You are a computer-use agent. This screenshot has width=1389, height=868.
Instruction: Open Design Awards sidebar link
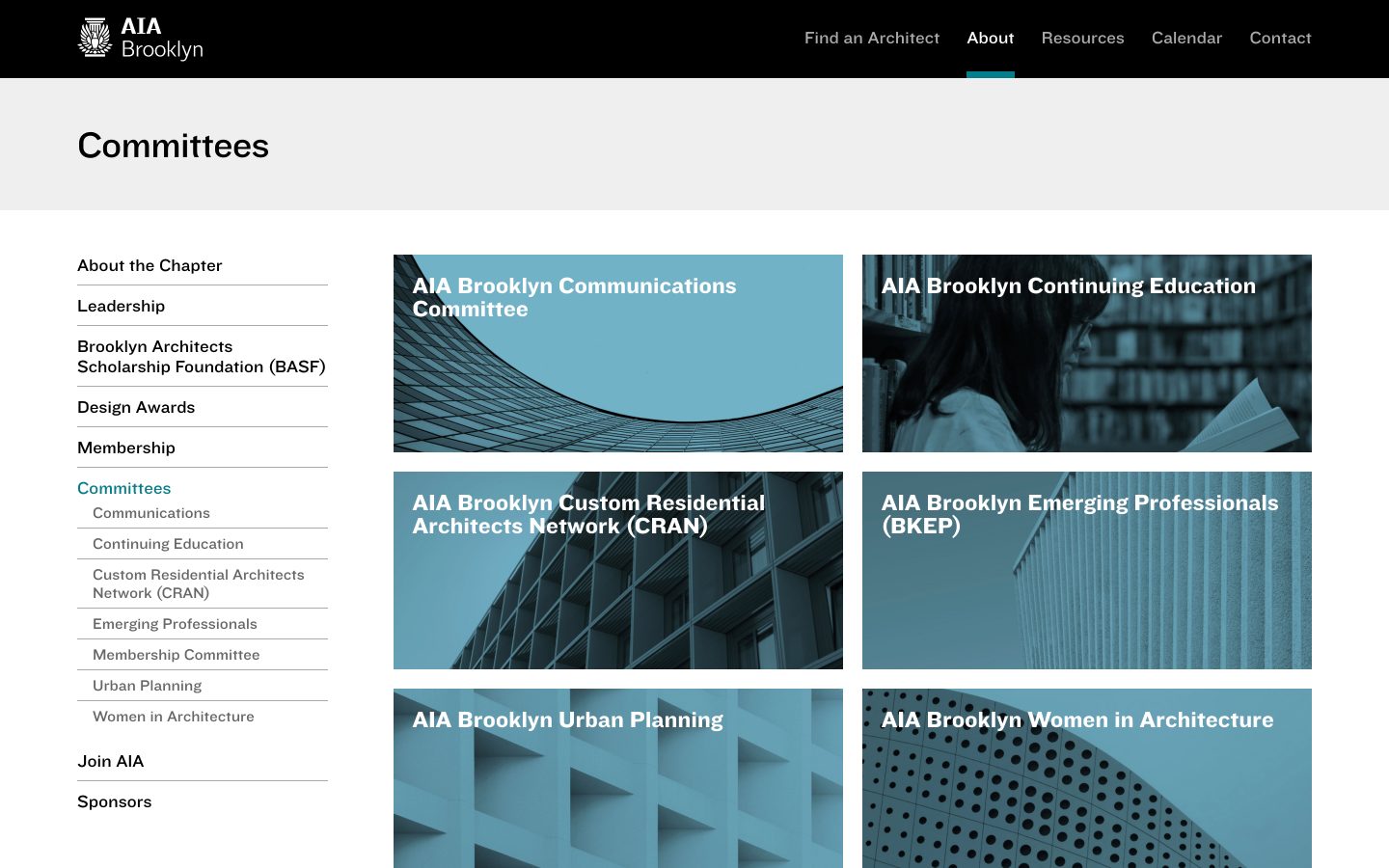(136, 407)
